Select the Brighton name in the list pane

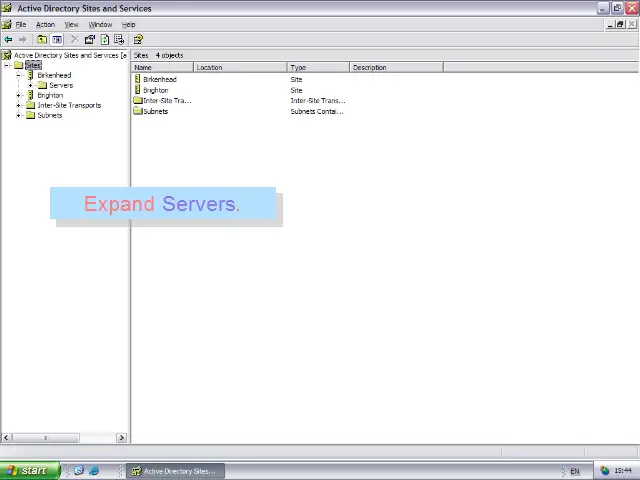tap(156, 90)
